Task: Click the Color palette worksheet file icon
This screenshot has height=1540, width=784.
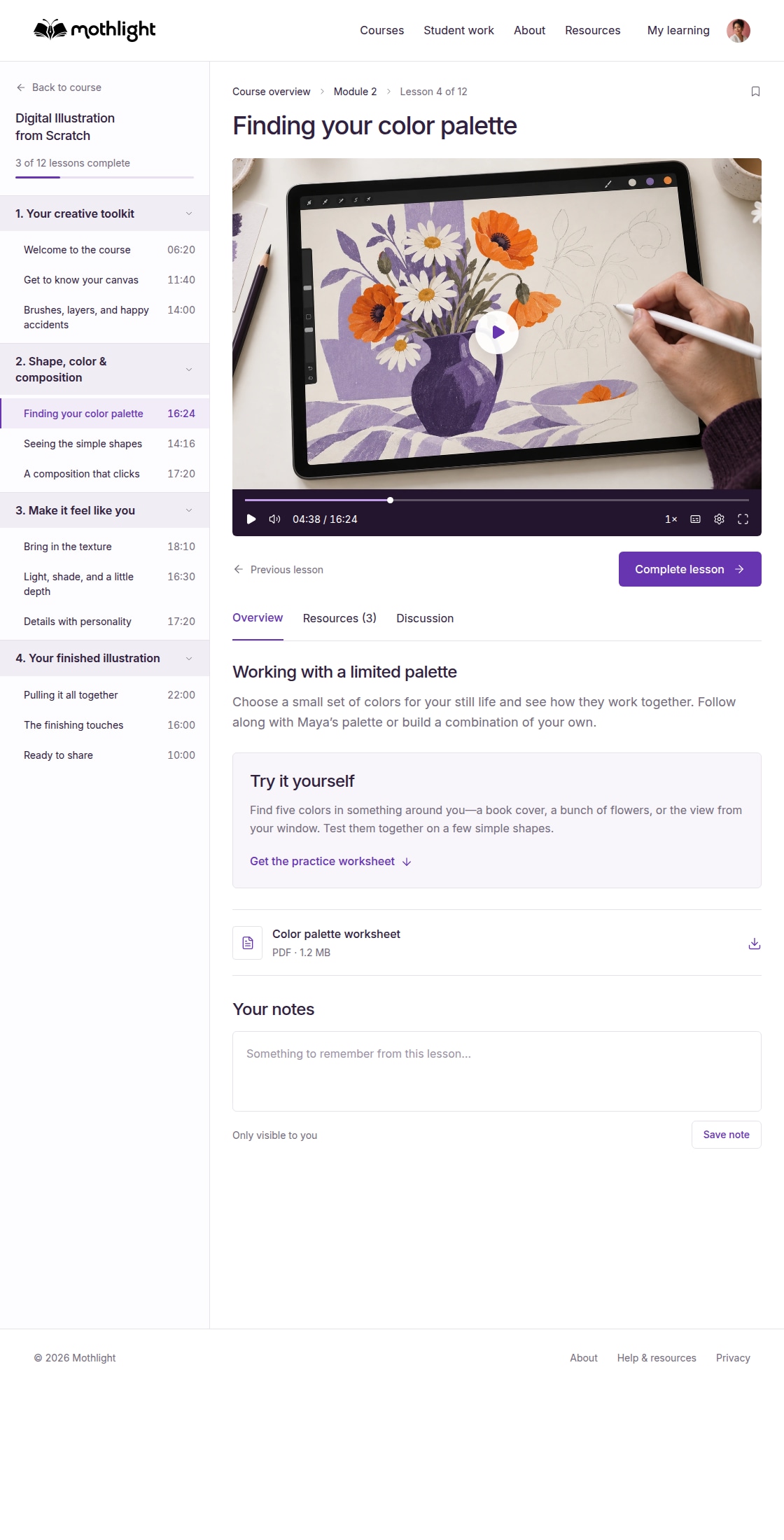Action: (x=247, y=943)
